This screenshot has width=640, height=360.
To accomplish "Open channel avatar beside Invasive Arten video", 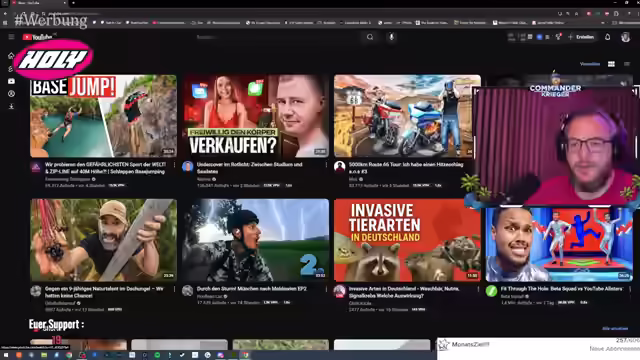I will tap(340, 291).
